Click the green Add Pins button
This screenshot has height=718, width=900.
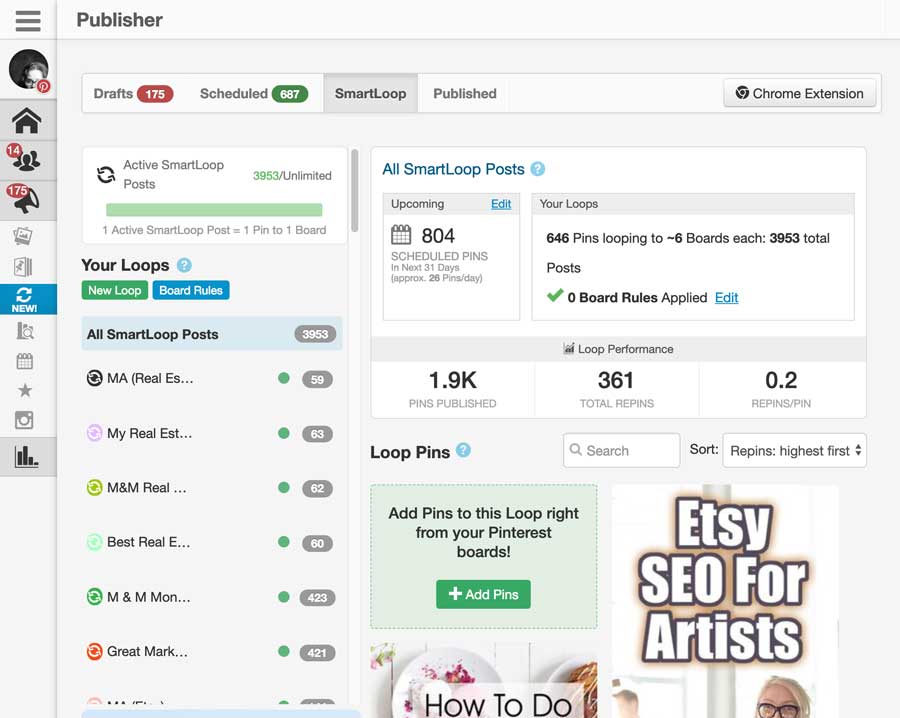click(483, 594)
